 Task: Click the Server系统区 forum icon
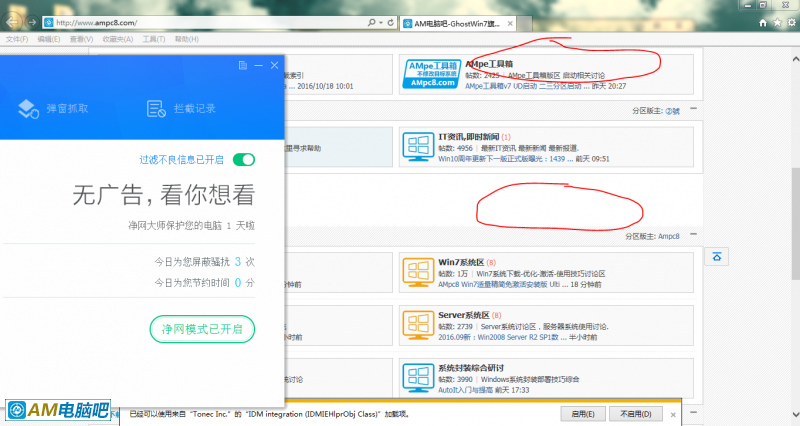tap(418, 325)
